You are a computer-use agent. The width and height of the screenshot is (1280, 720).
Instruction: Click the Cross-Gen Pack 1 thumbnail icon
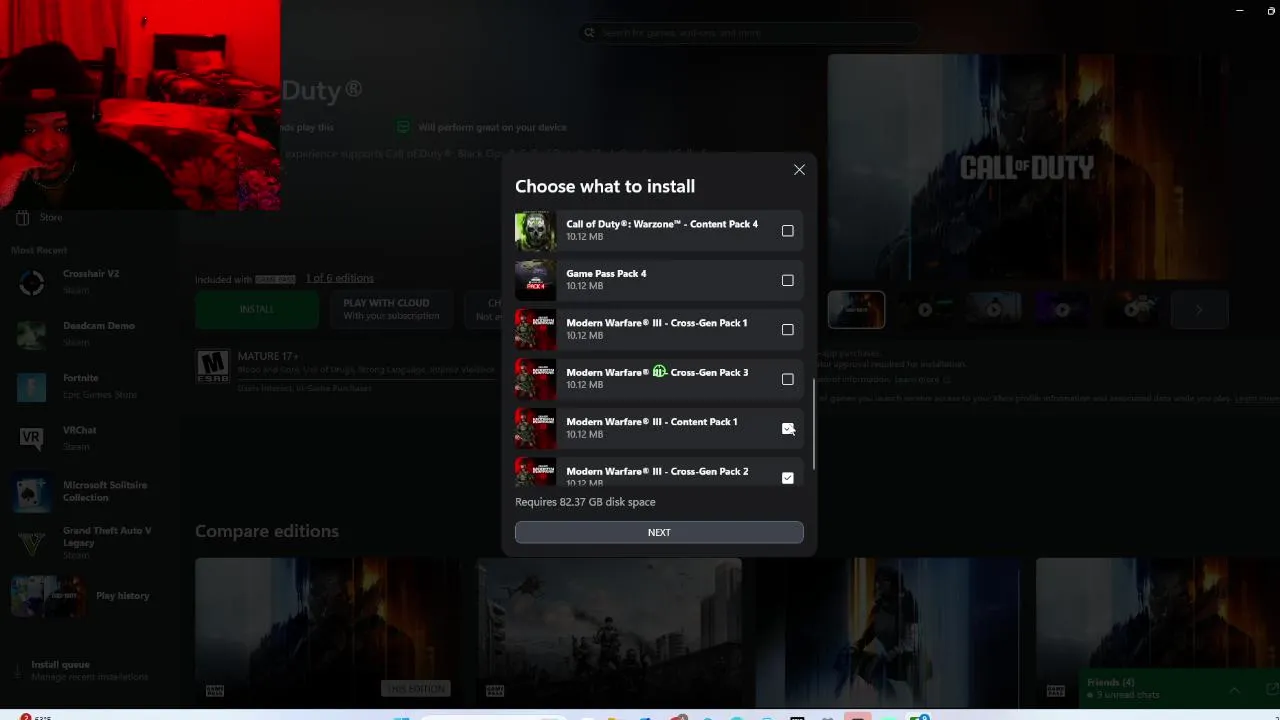(x=535, y=329)
